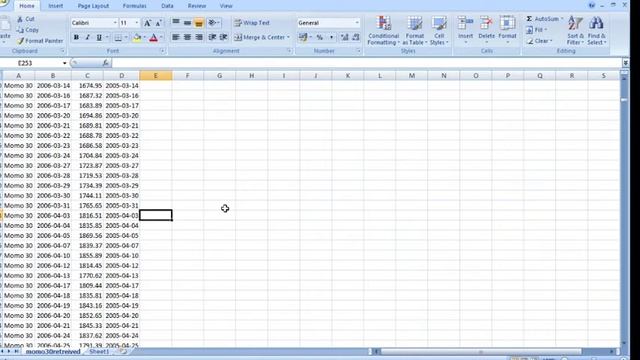
Task: Click the Borders icon
Action: (x=118, y=38)
